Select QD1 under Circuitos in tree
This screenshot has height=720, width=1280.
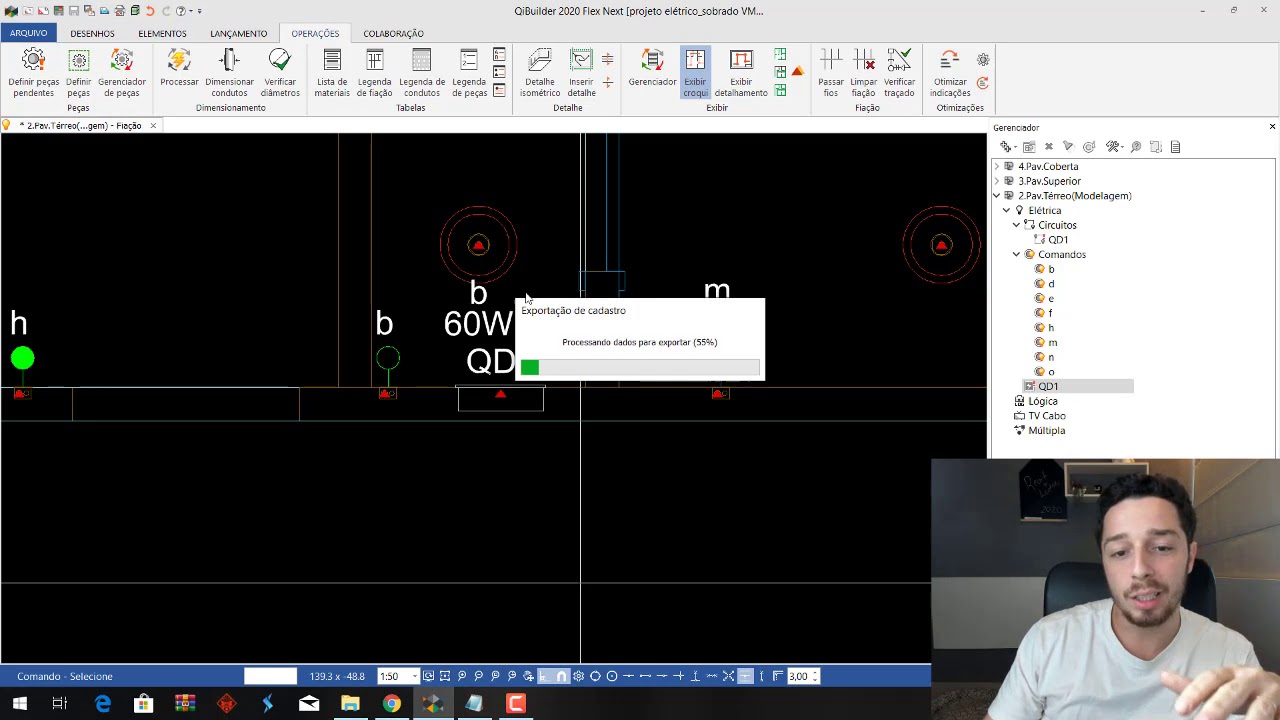[x=1058, y=240]
